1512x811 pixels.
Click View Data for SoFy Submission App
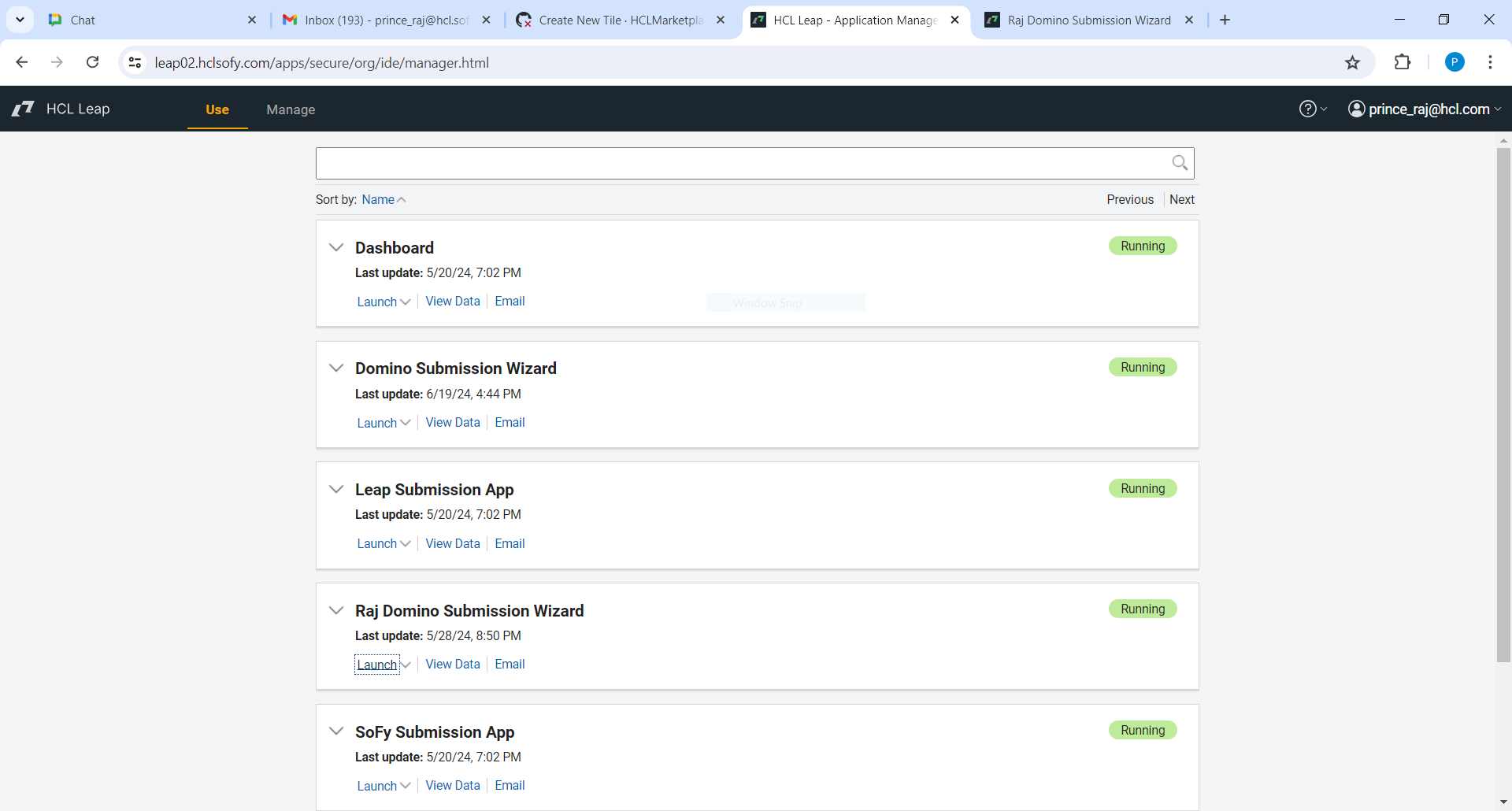tap(453, 785)
